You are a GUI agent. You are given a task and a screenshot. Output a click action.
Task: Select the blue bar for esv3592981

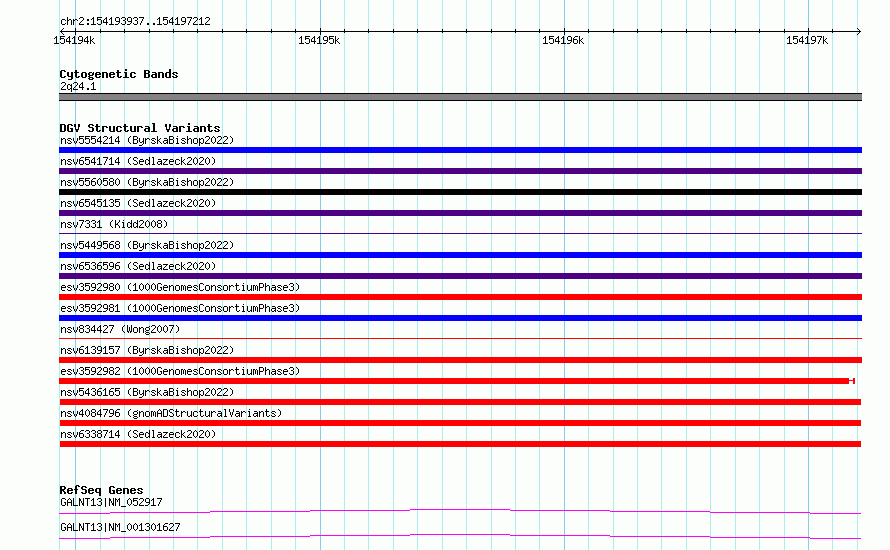click(x=460, y=318)
